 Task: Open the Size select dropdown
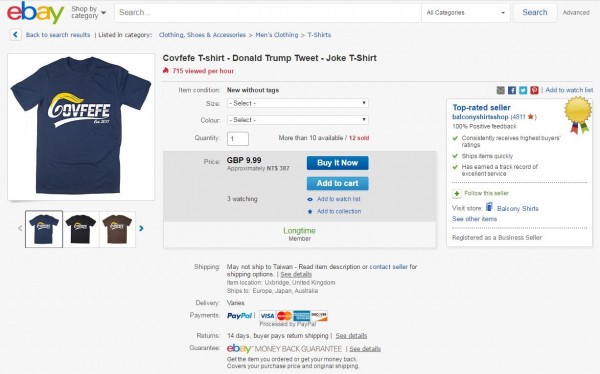(x=298, y=103)
